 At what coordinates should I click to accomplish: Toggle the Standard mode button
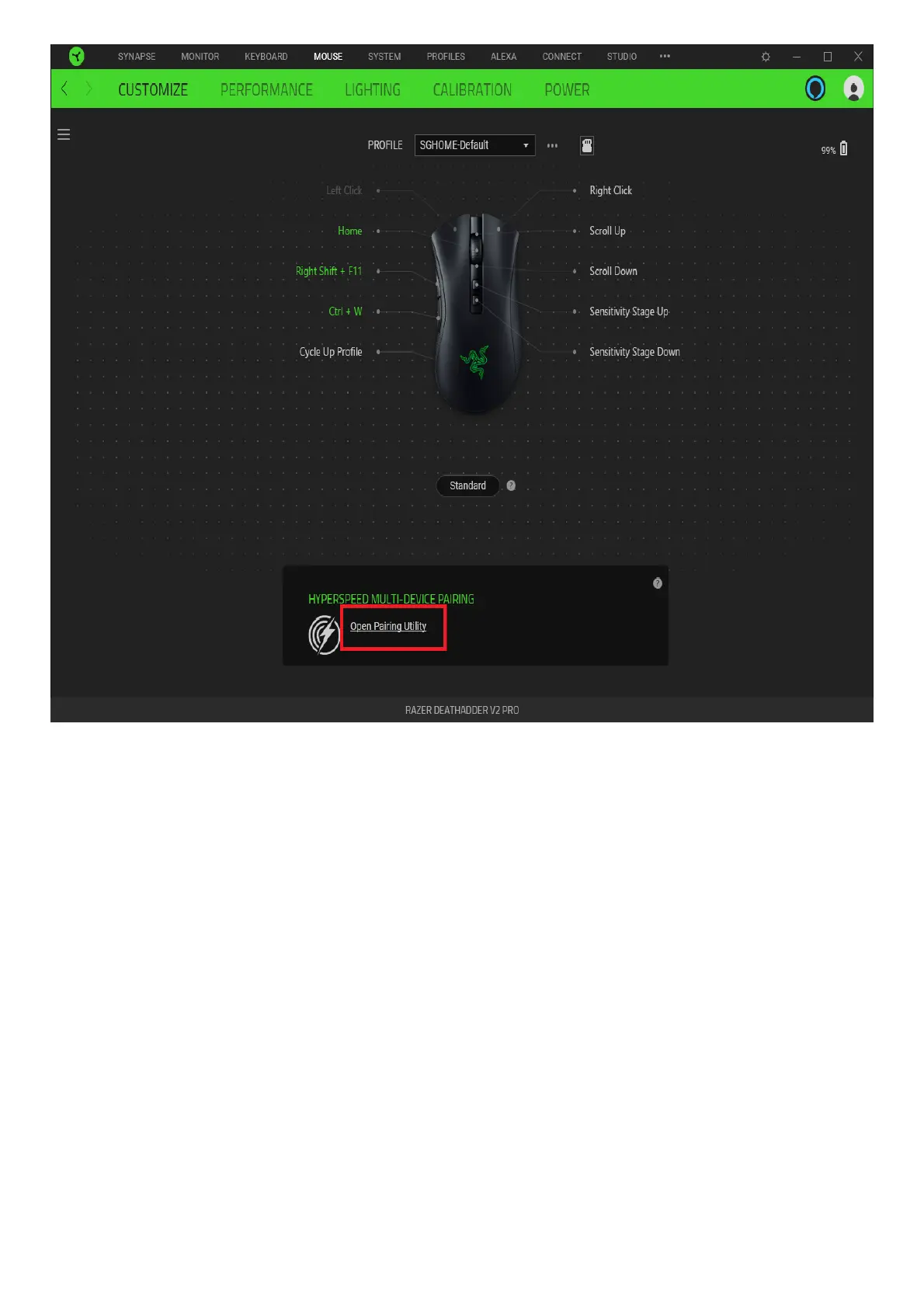pyautogui.click(x=467, y=485)
